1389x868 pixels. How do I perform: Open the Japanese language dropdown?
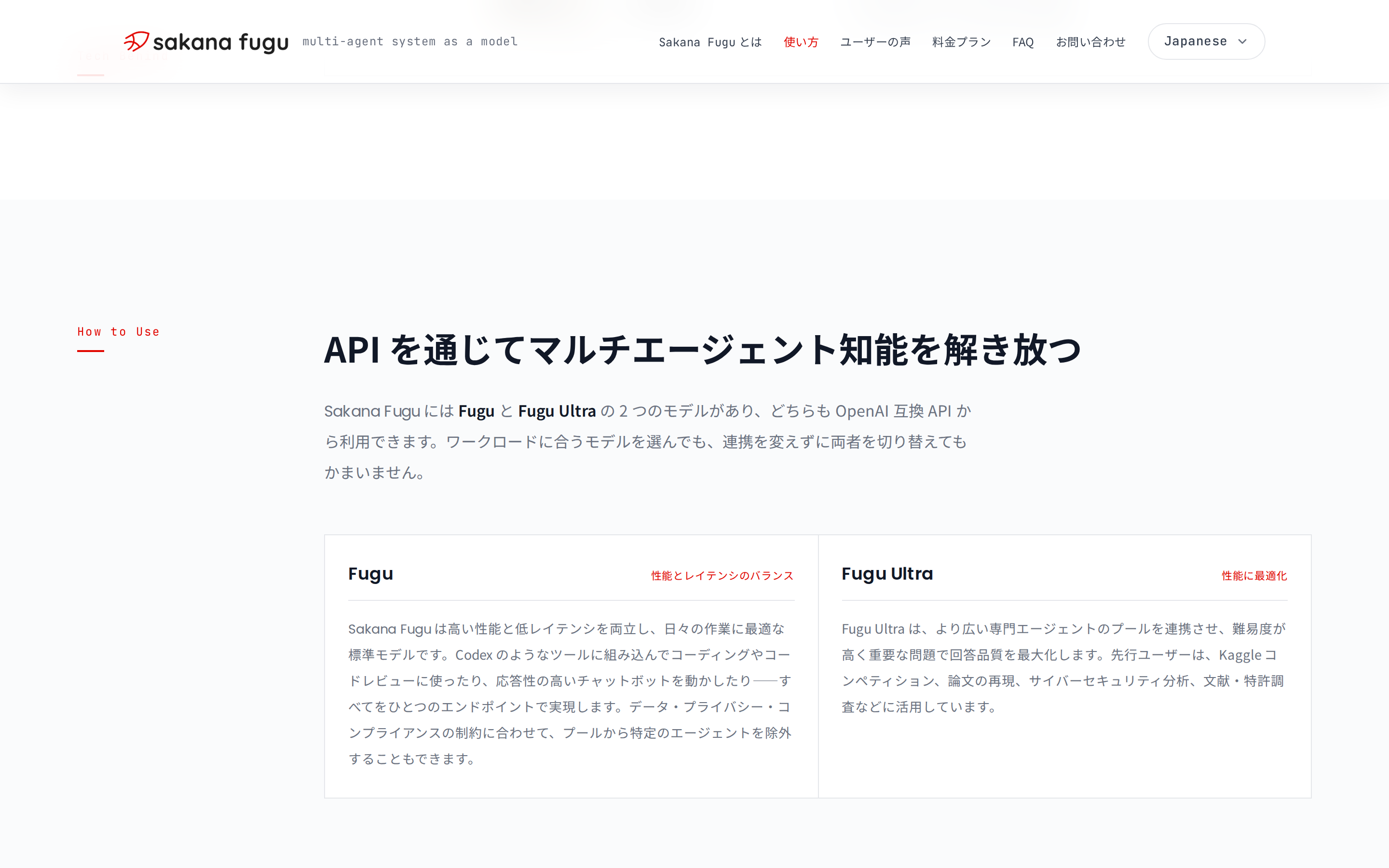(x=1206, y=41)
